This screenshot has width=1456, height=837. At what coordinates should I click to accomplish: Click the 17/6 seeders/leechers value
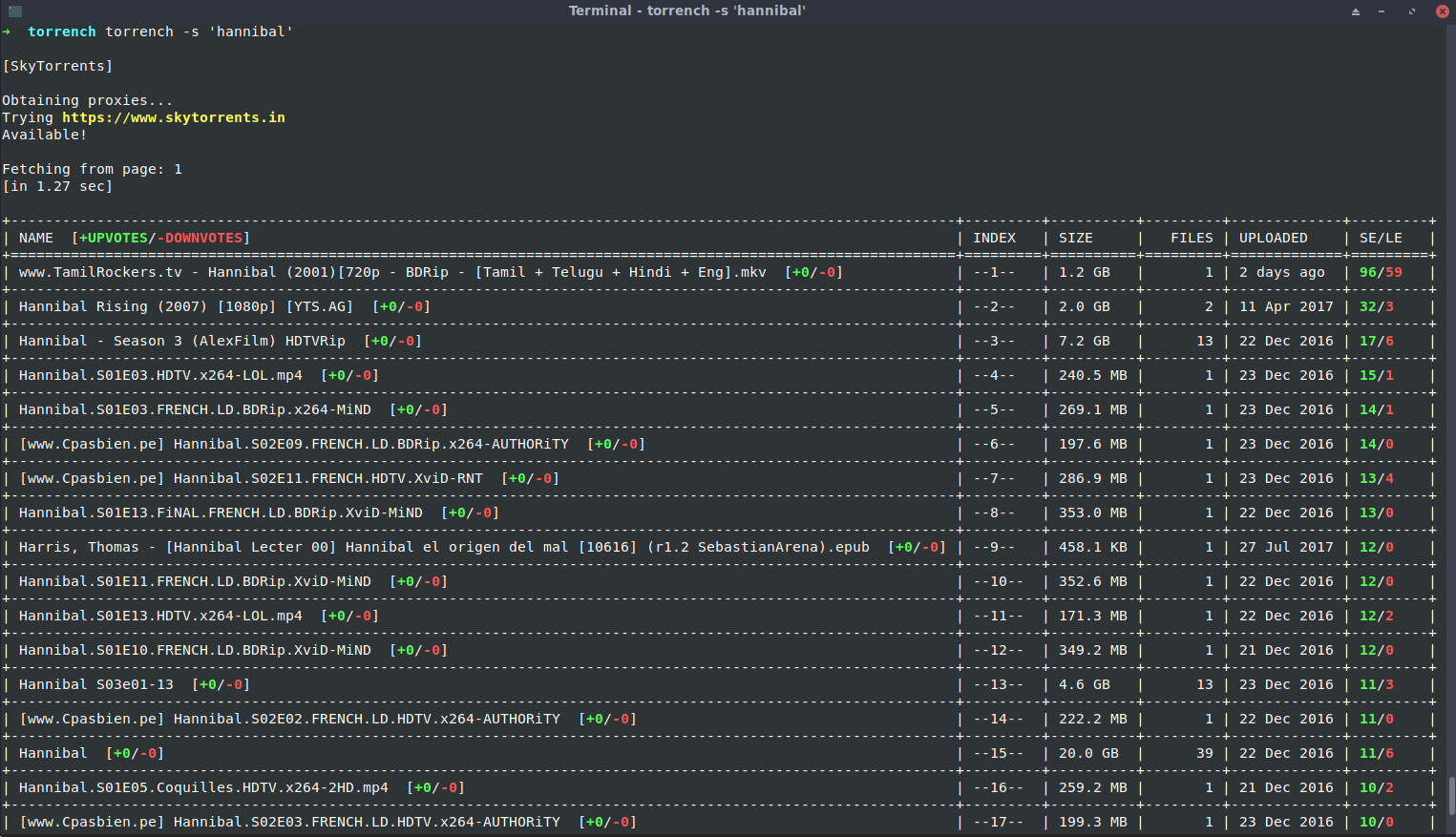tap(1377, 341)
